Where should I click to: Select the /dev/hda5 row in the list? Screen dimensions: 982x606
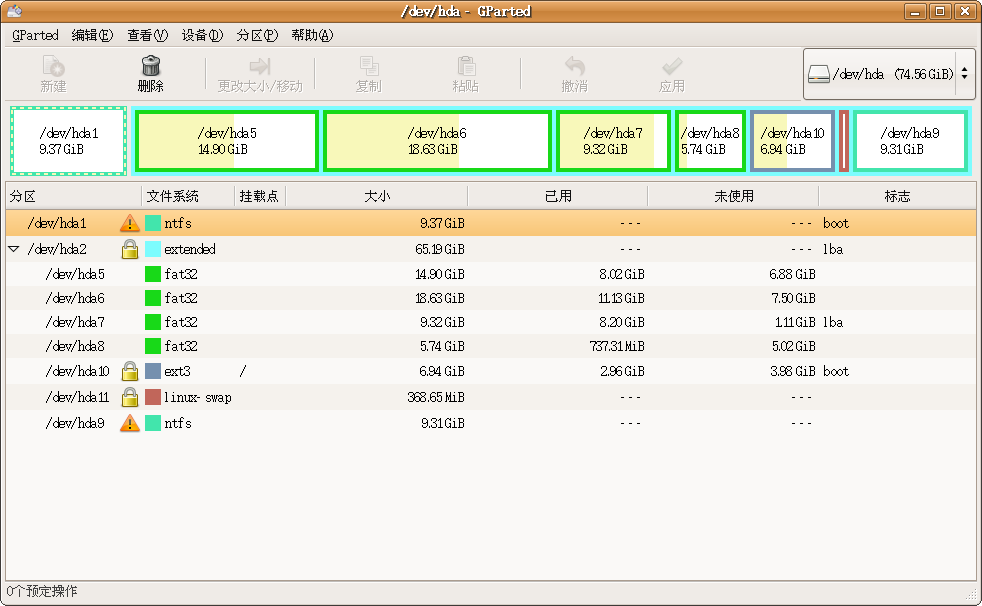coord(491,274)
